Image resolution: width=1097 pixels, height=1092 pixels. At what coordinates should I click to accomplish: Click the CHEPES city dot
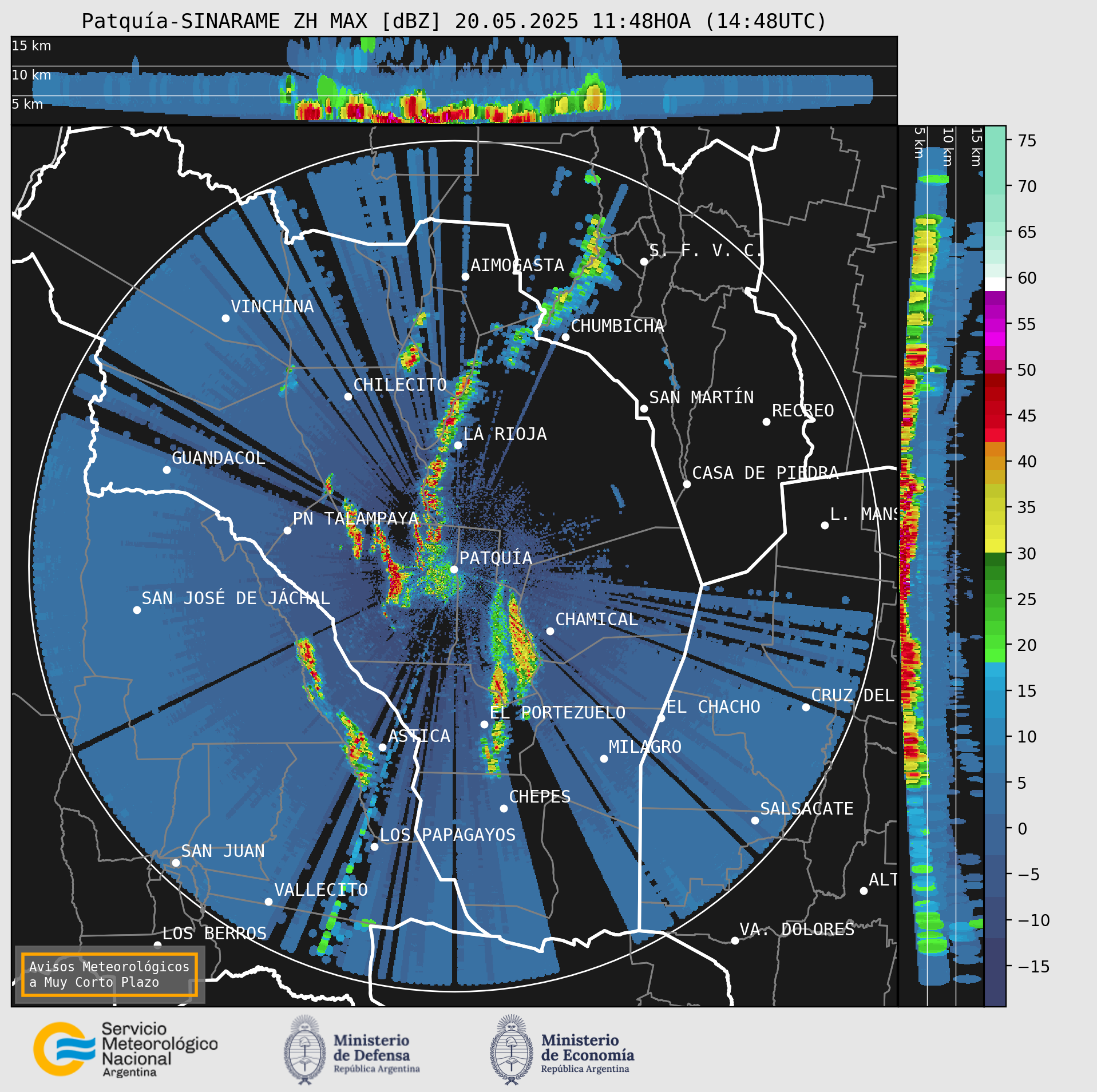pyautogui.click(x=504, y=808)
